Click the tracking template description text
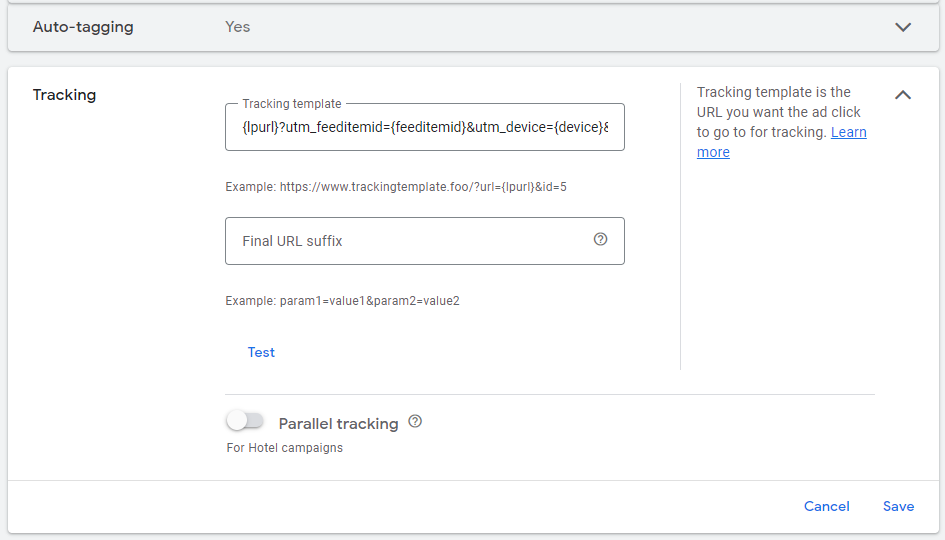The width and height of the screenshot is (945, 540). point(778,112)
